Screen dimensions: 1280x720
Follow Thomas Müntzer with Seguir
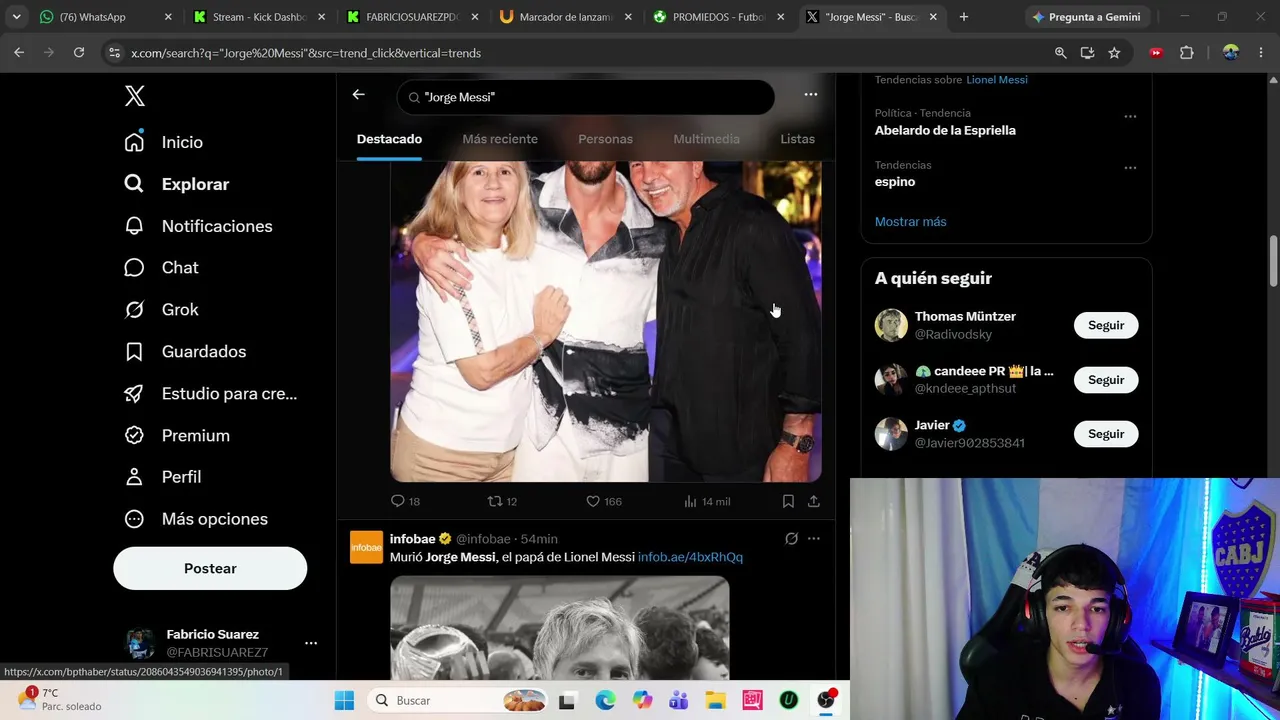point(1106,325)
